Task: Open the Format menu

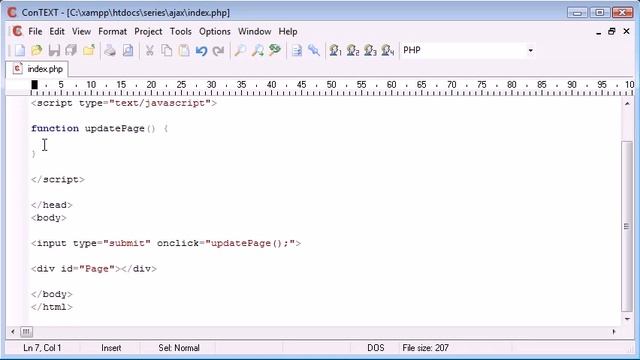Action: point(112,31)
